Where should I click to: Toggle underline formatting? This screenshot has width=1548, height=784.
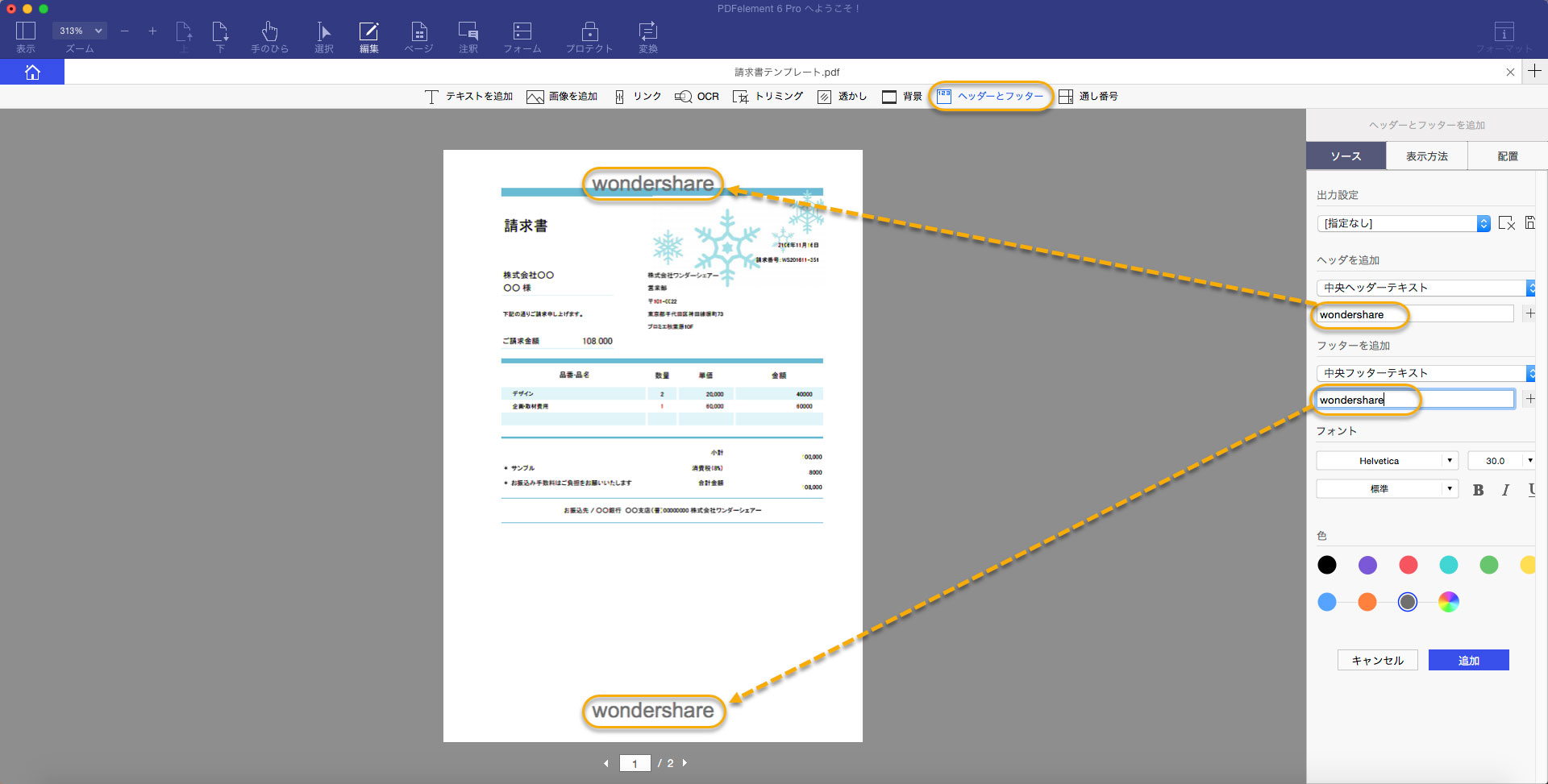(x=1531, y=490)
